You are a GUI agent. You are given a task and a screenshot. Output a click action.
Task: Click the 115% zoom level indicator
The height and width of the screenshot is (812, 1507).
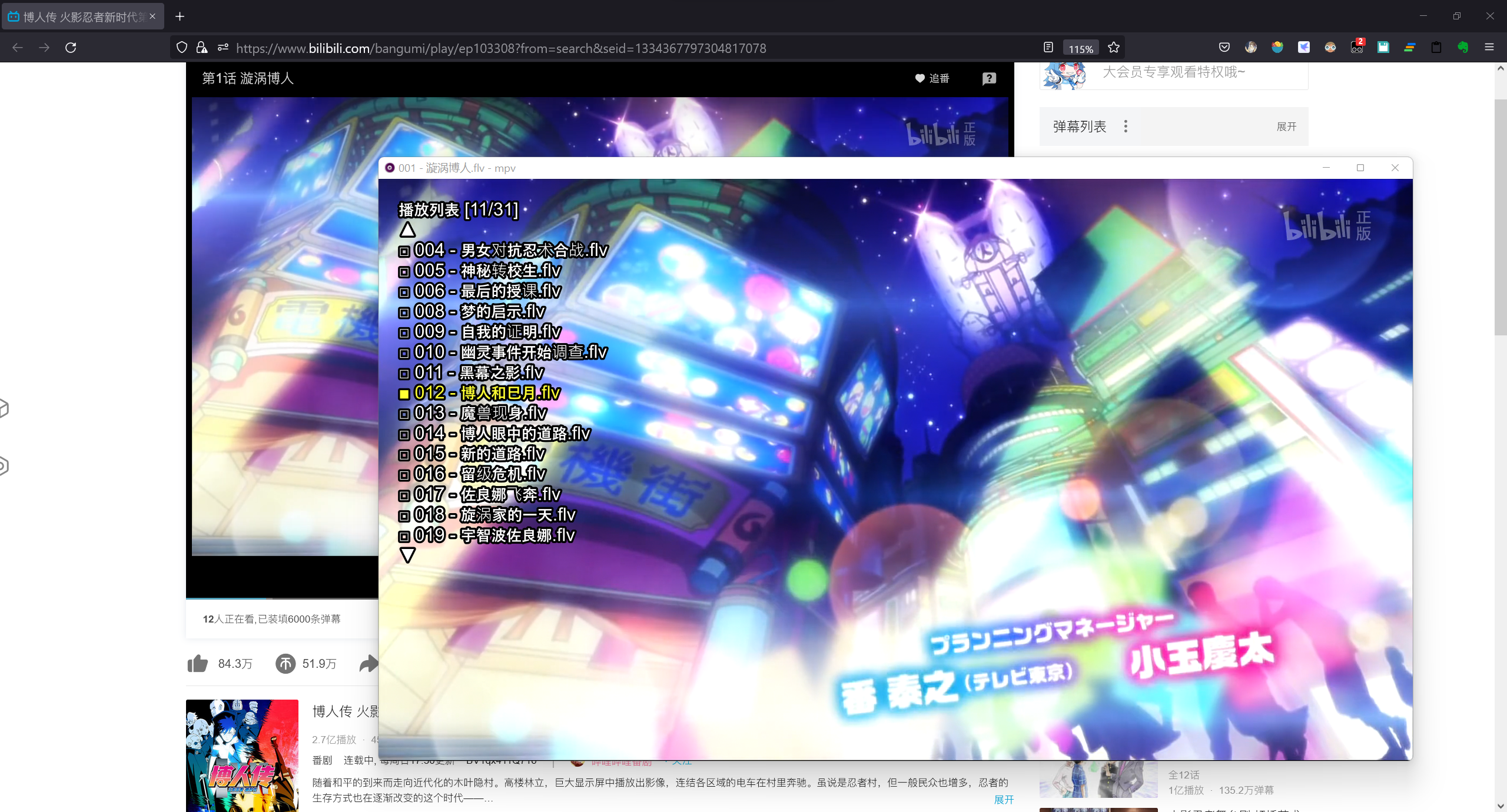pyautogui.click(x=1081, y=49)
